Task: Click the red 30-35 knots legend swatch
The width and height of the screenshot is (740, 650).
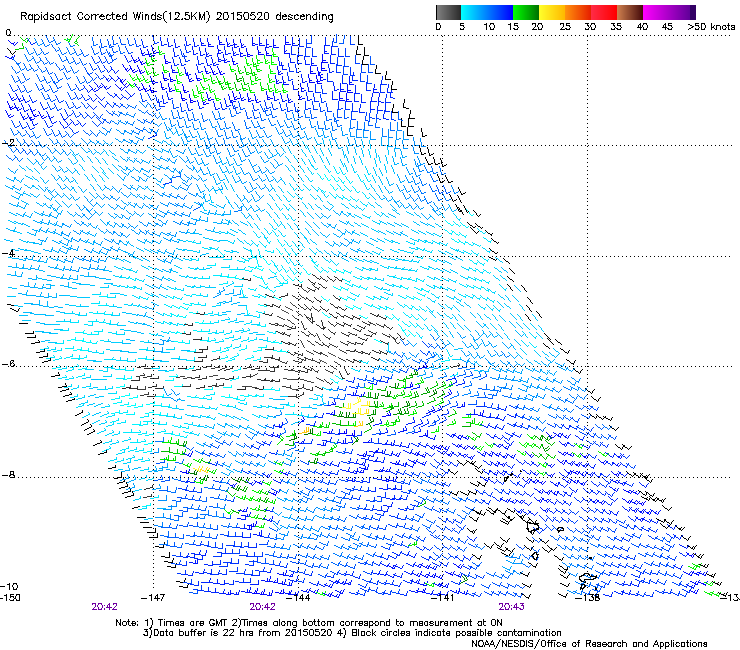Action: click(604, 12)
